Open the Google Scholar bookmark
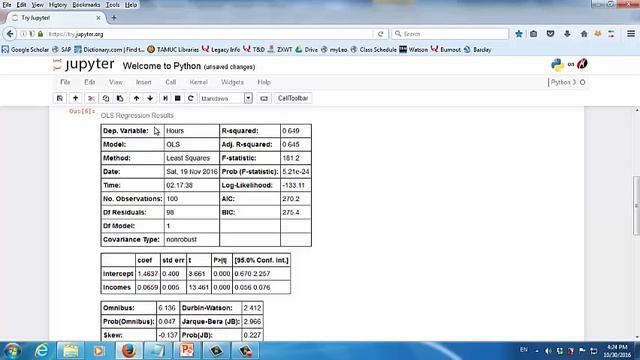640x360 pixels. click(x=25, y=49)
